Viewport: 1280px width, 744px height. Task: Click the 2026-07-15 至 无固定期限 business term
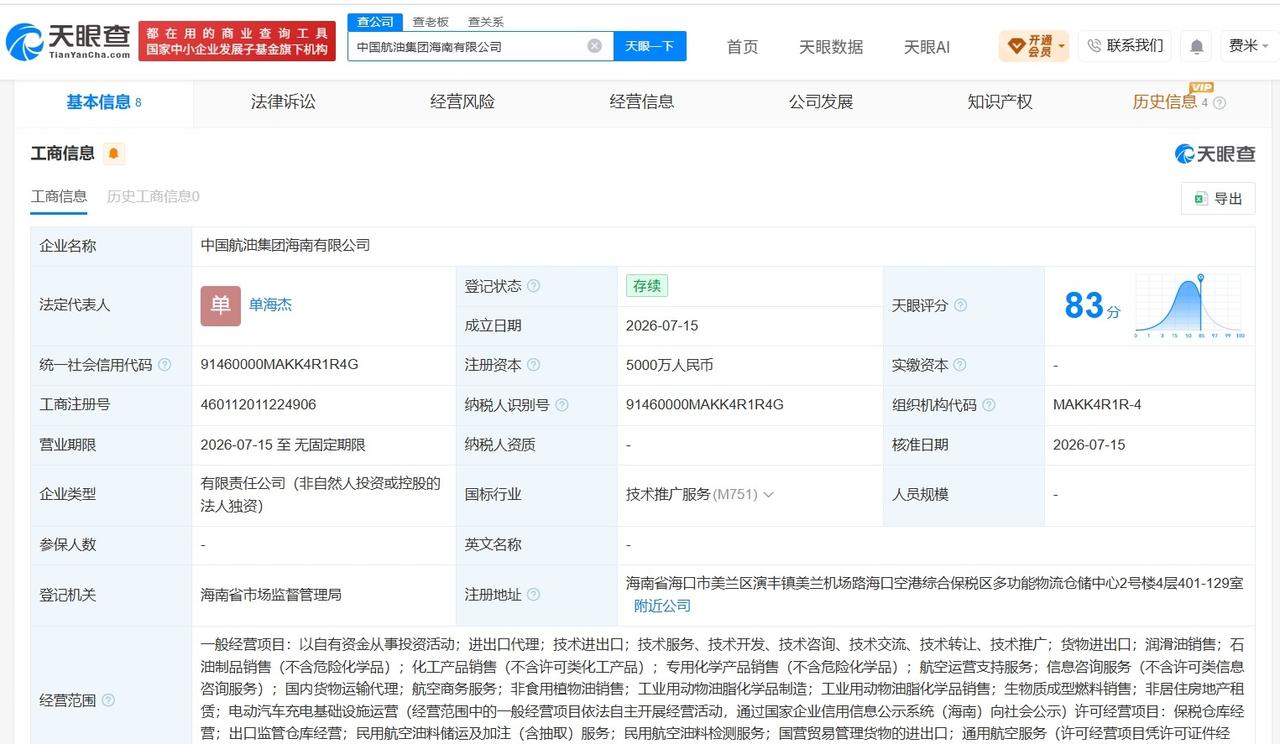[x=283, y=445]
